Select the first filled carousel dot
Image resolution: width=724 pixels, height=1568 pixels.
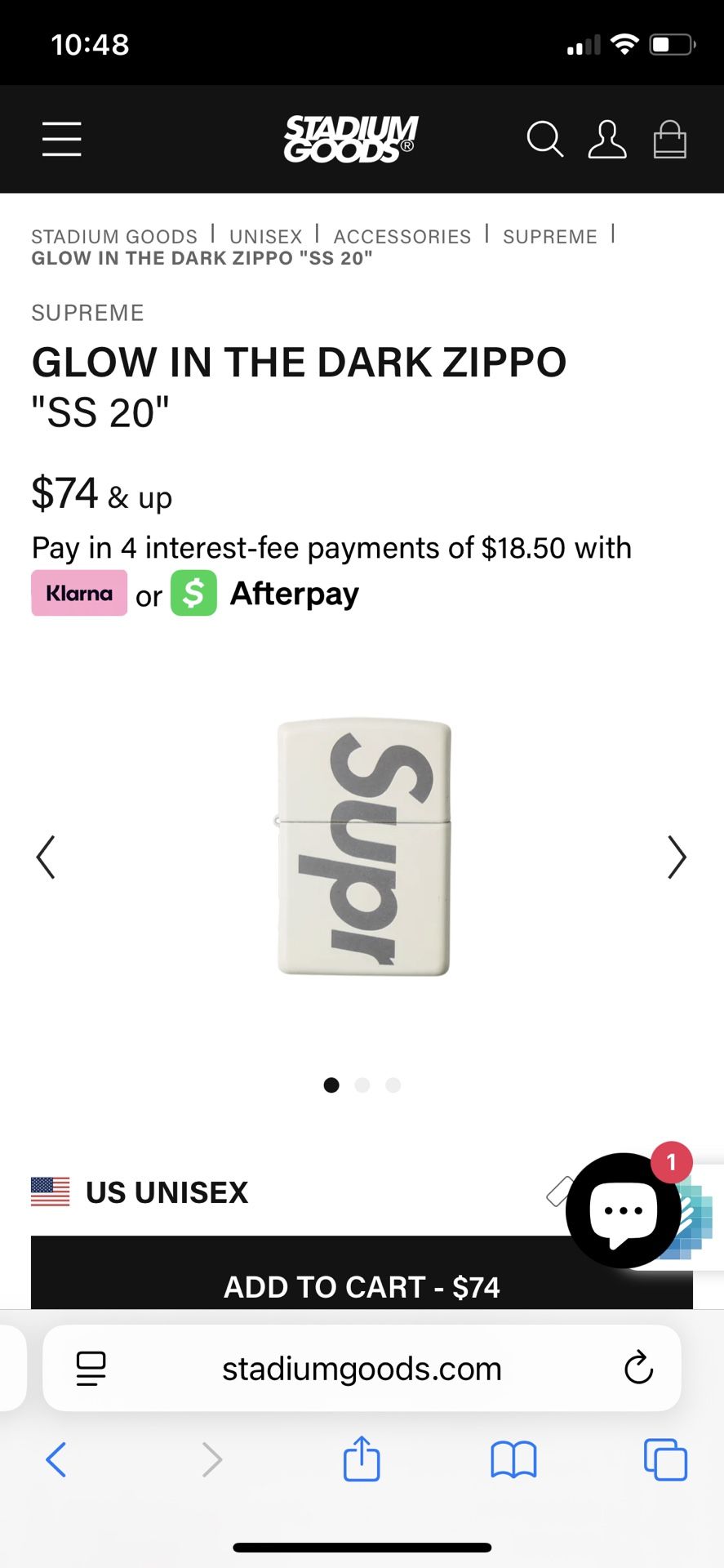coord(331,1085)
